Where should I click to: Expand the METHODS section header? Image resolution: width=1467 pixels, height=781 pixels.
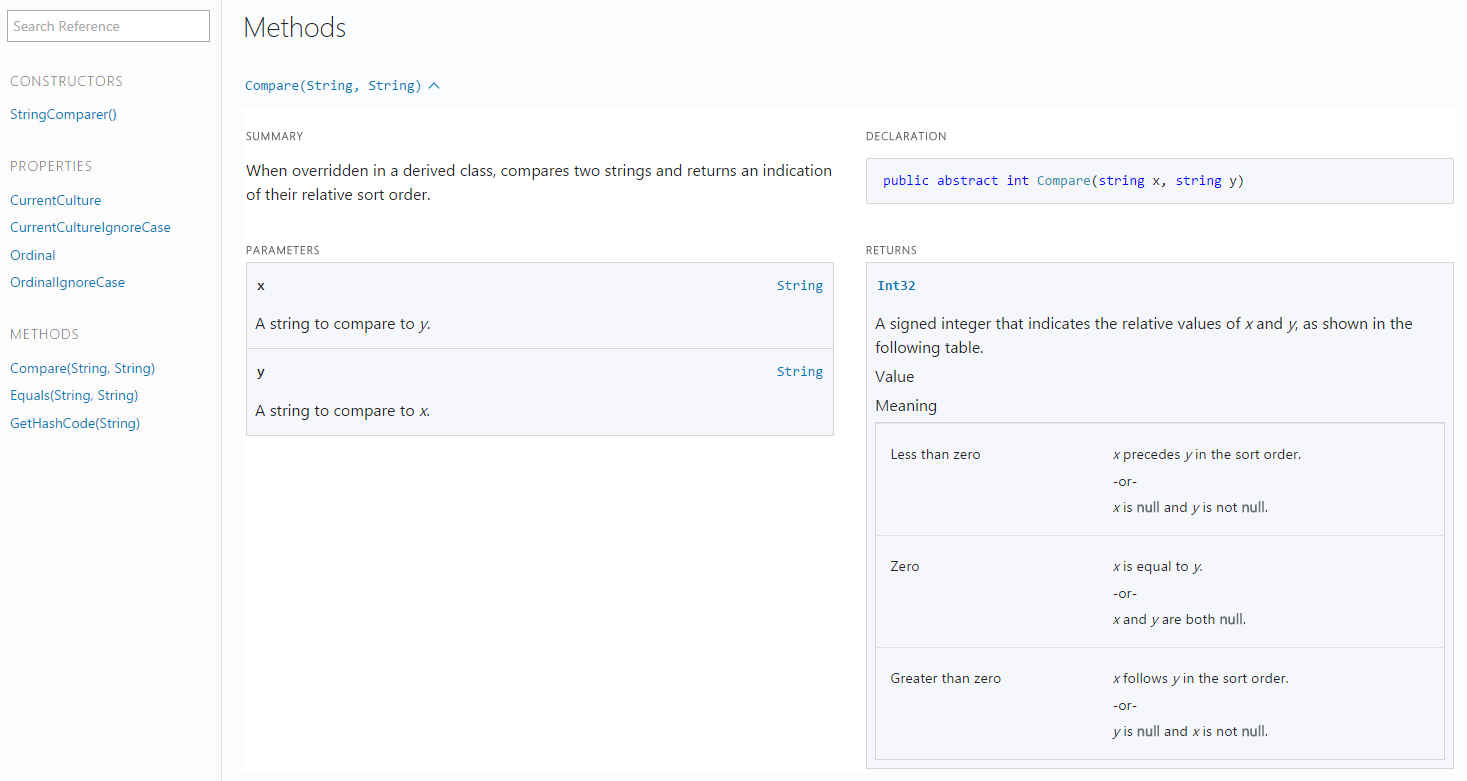pyautogui.click(x=44, y=334)
